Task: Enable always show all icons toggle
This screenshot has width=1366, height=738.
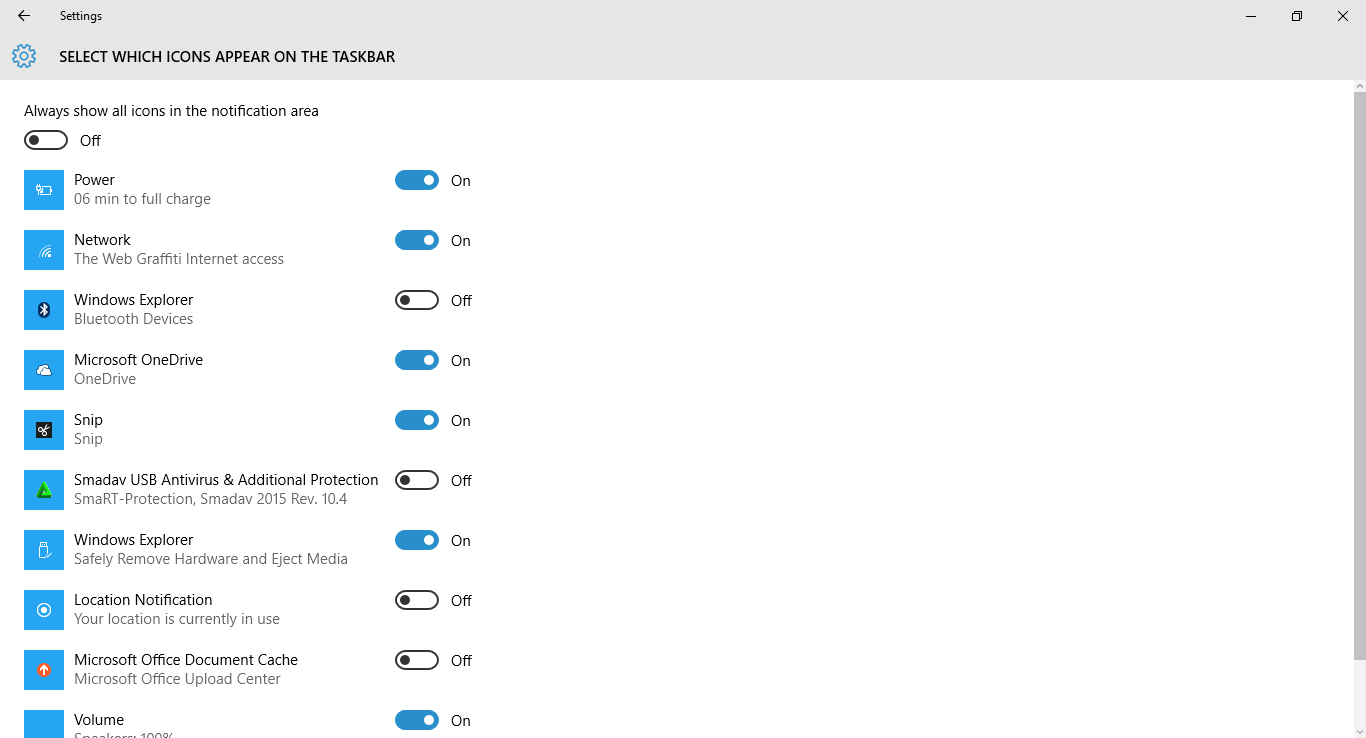Action: pos(46,140)
